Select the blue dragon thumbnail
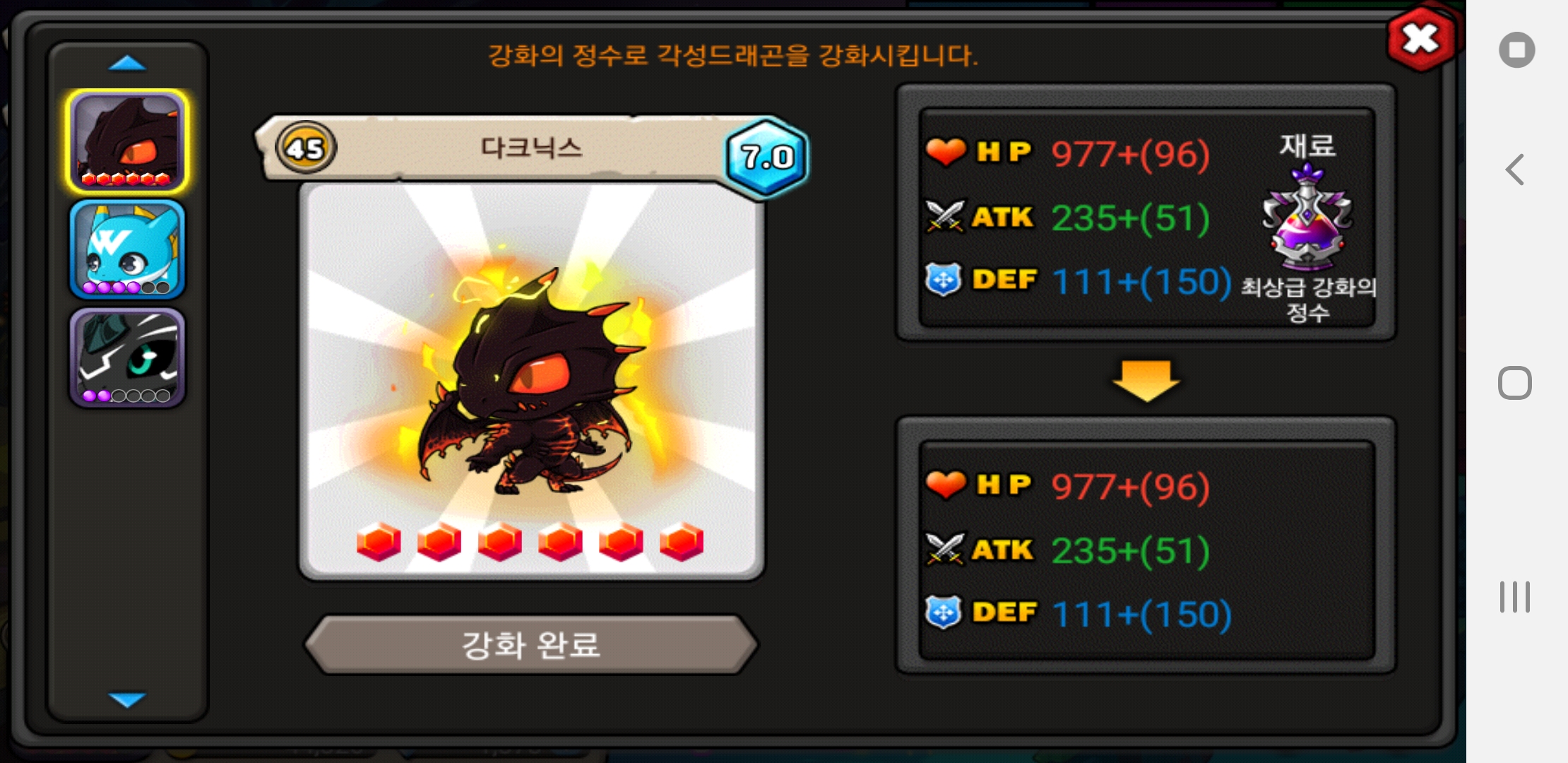Image resolution: width=1568 pixels, height=763 pixels. pyautogui.click(x=127, y=249)
